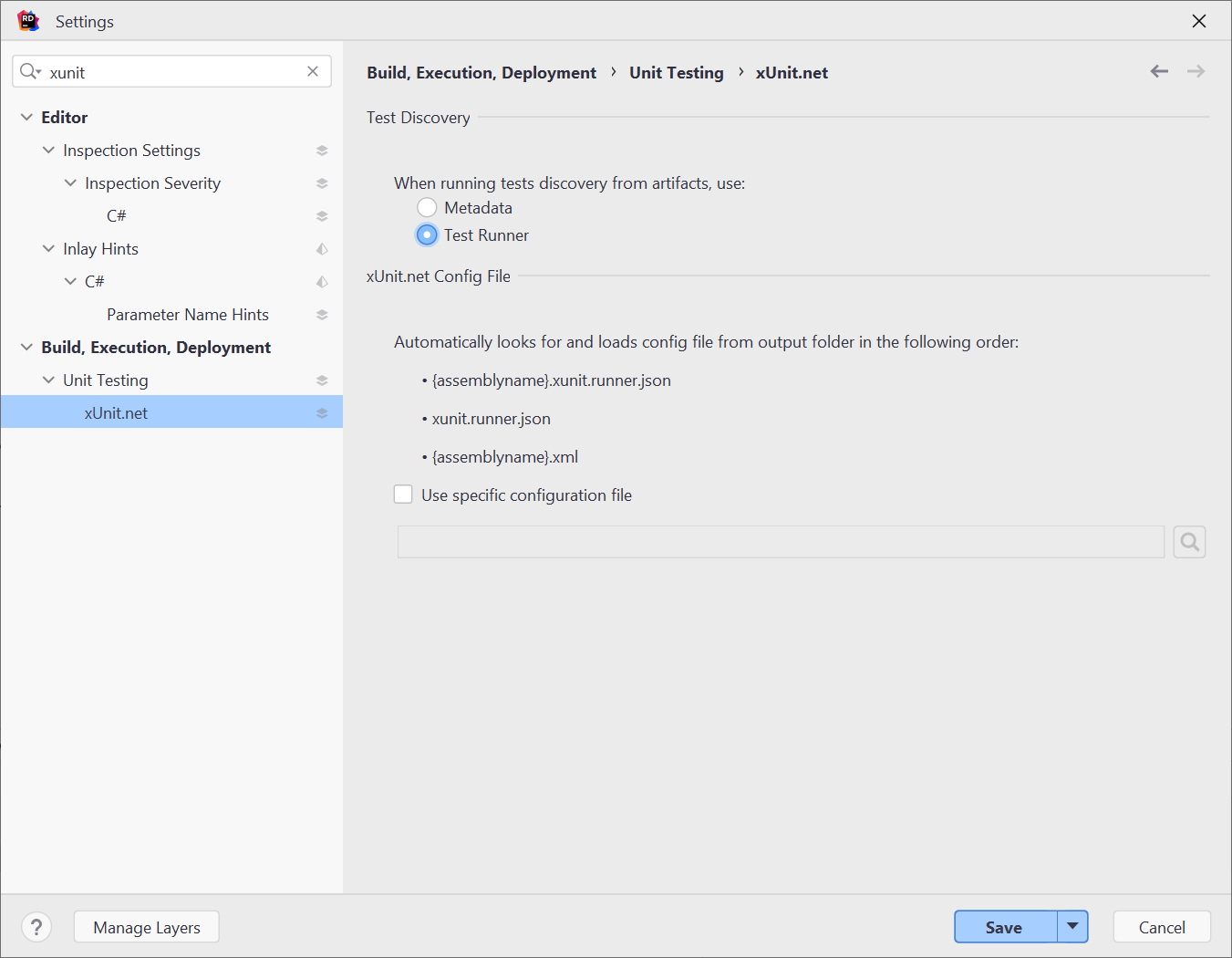Collapse the Inlay Hints node

[x=48, y=248]
